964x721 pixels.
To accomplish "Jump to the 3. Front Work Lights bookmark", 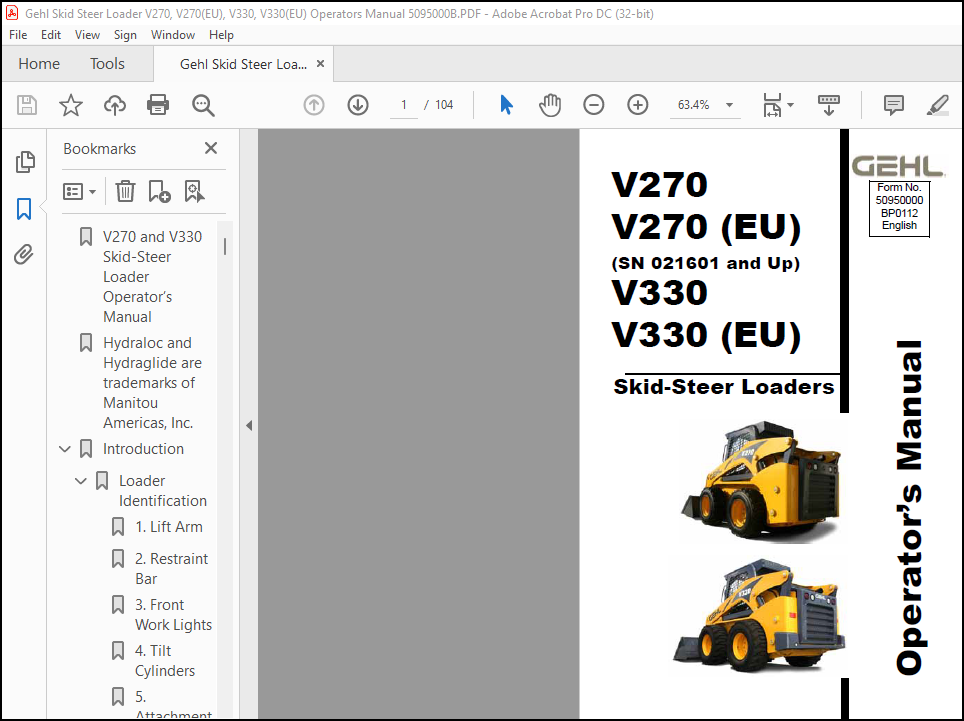I will (173, 615).
